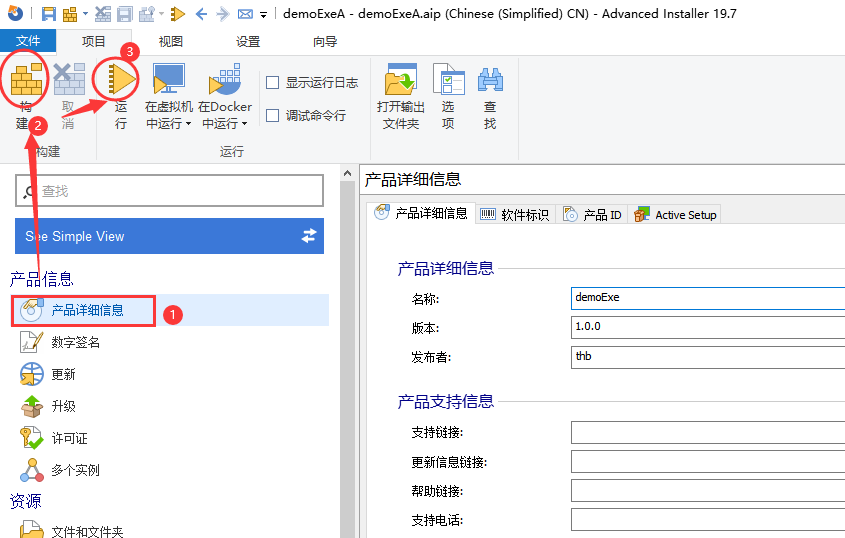This screenshot has width=845, height=538.
Task: Select 升级 in left tree
Action: tap(63, 406)
